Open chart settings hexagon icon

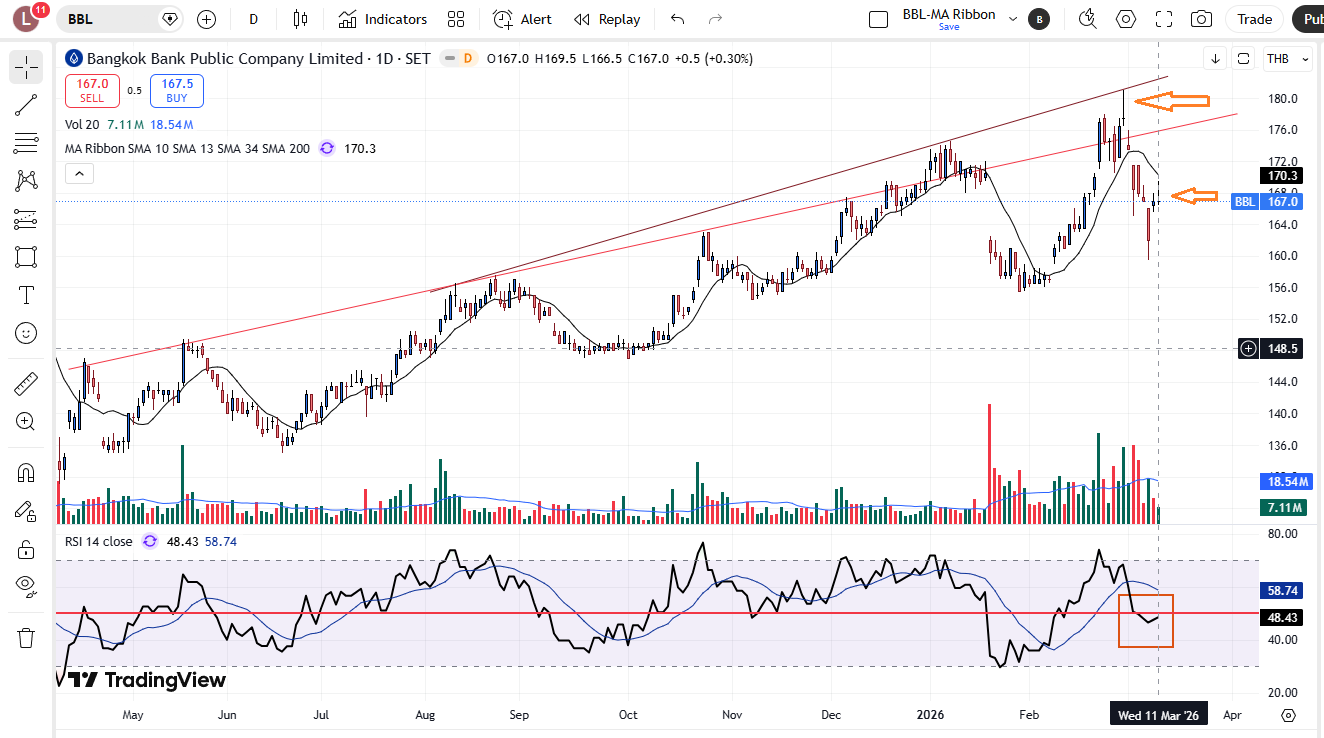tap(1126, 19)
